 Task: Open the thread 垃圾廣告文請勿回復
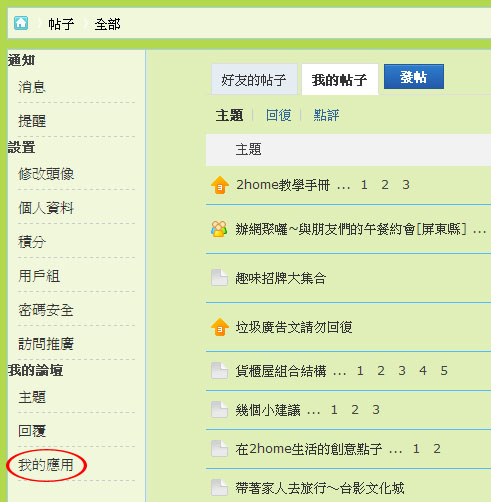(294, 327)
